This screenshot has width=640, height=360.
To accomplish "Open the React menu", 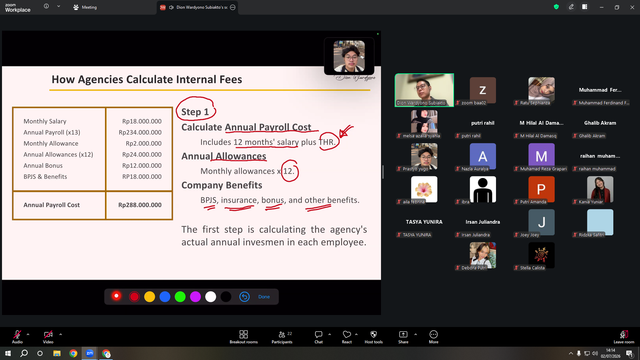I will click(x=347, y=337).
